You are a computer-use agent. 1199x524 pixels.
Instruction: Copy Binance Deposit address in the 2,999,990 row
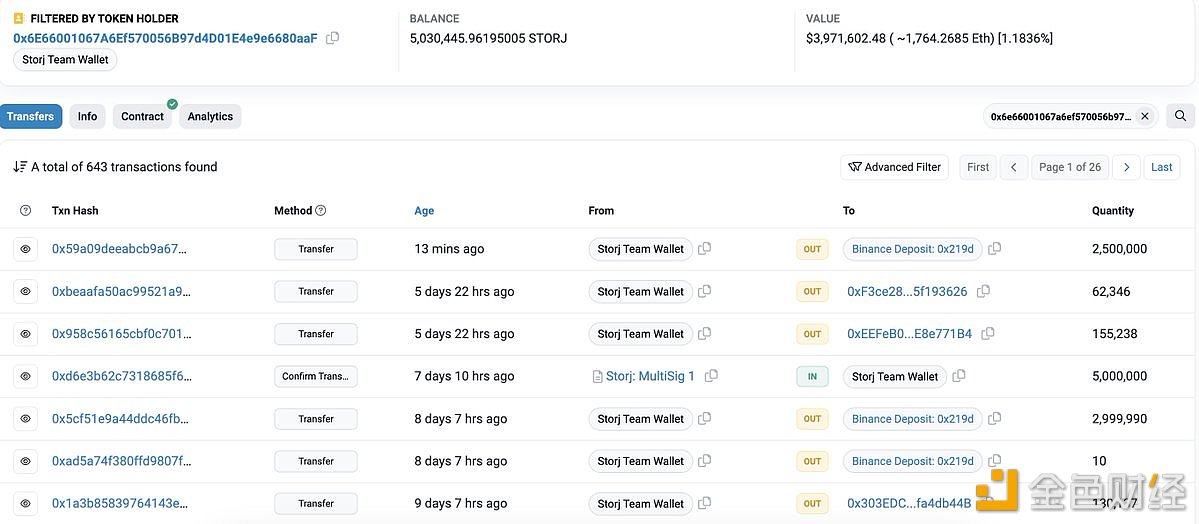pos(994,418)
